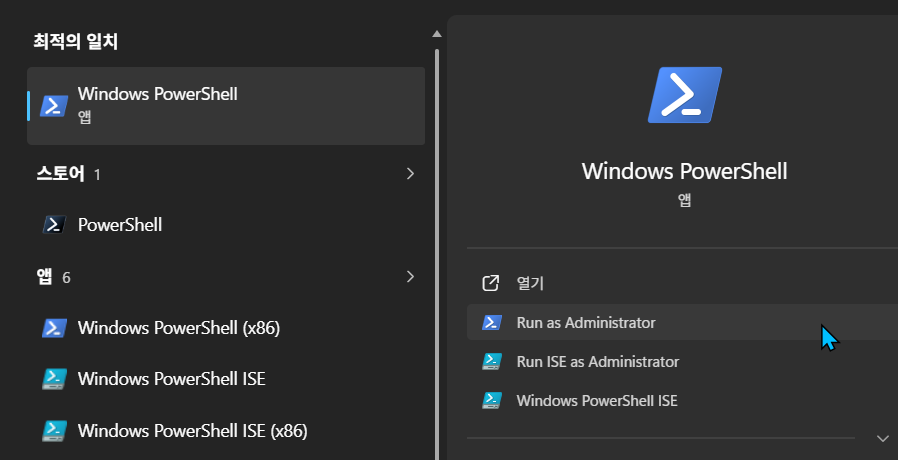
Task: Click the Windows PowerShell ISE icon in apps list
Action: pyautogui.click(x=54, y=379)
